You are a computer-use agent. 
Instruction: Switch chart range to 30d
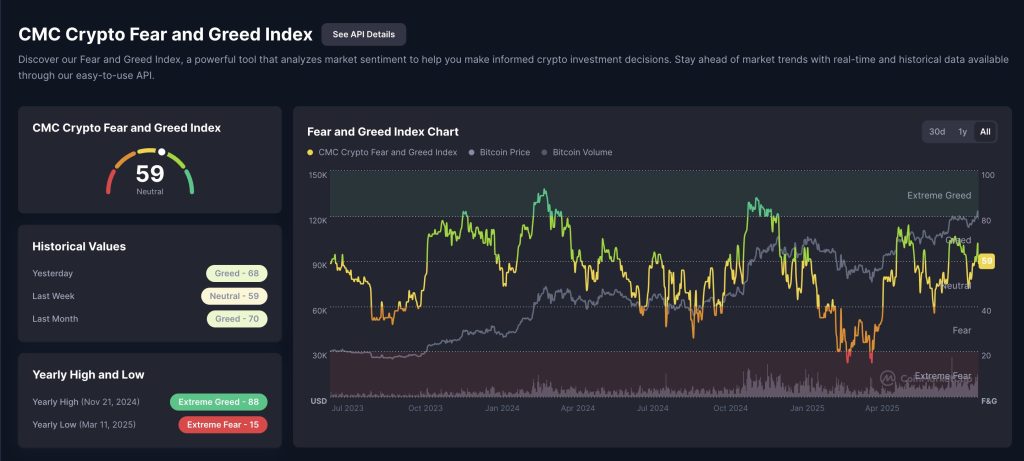(937, 132)
